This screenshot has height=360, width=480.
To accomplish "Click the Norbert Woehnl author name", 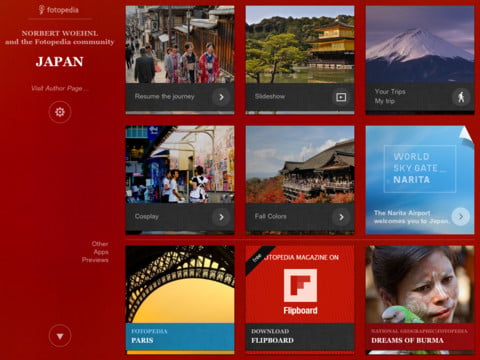I will 60,33.
